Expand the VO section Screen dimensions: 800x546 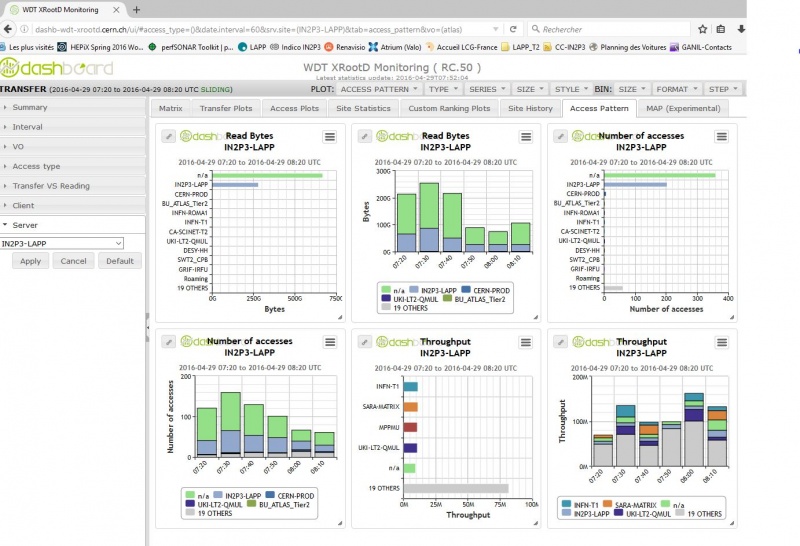[72, 146]
